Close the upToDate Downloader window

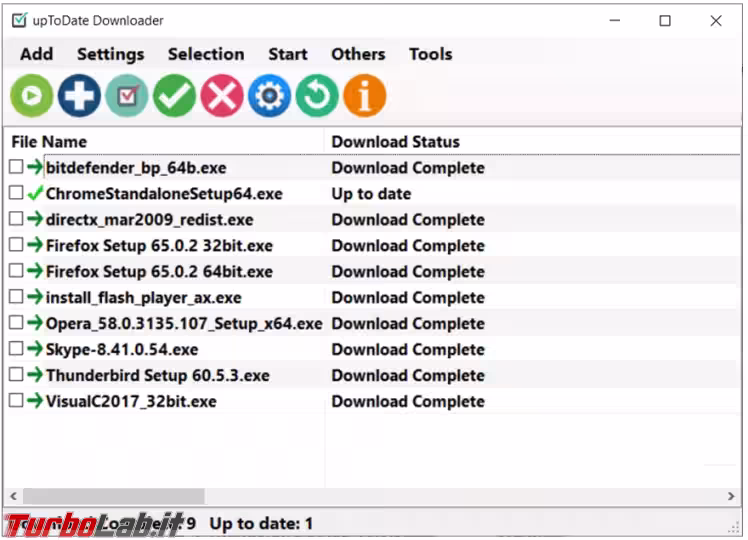click(716, 21)
